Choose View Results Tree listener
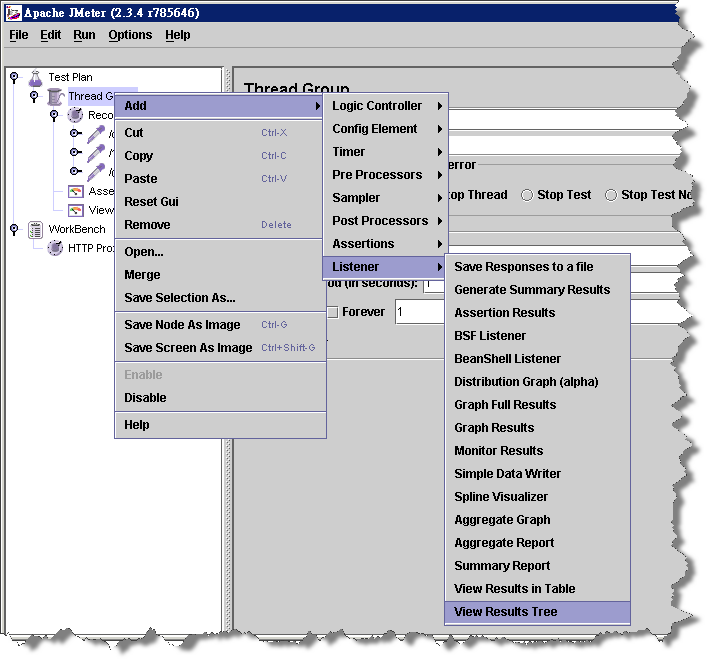707x659 pixels. (537, 612)
